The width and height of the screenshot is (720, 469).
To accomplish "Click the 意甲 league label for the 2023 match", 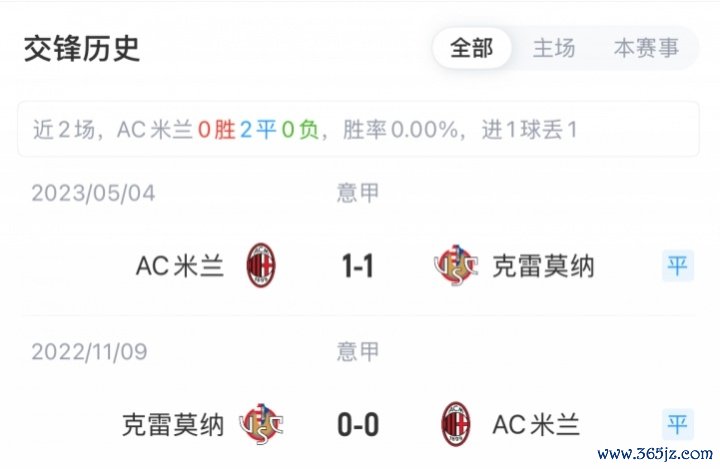I will click(x=358, y=193).
